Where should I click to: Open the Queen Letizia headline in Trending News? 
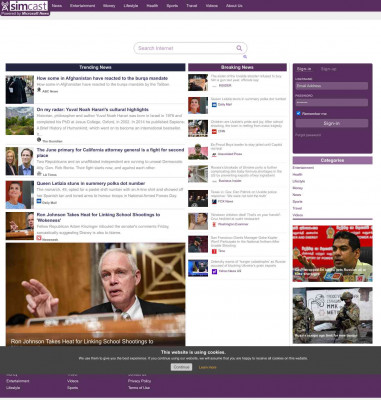pyautogui.click(x=91, y=183)
